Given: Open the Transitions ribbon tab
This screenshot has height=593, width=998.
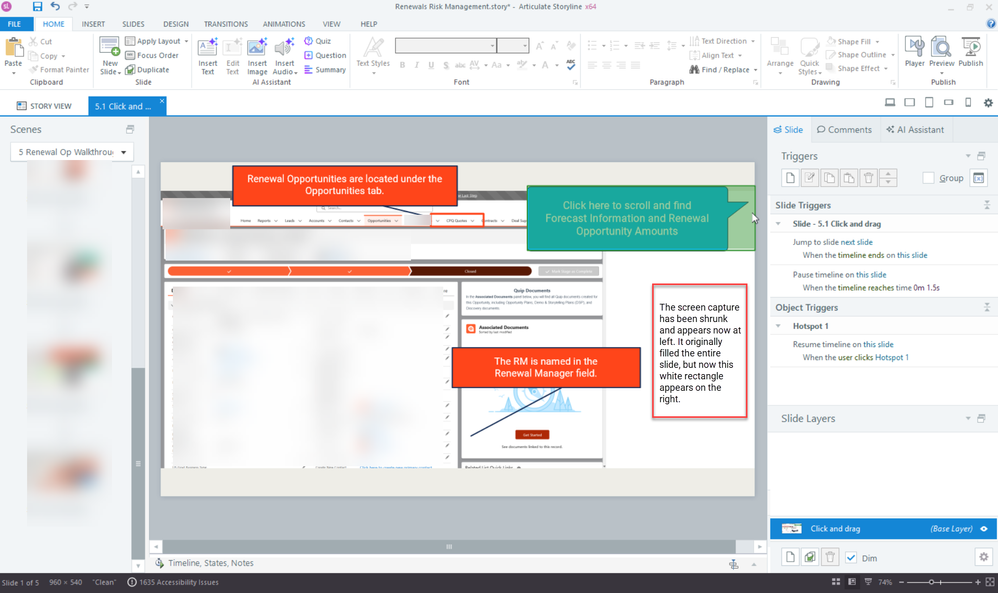Looking at the screenshot, I should click(225, 24).
